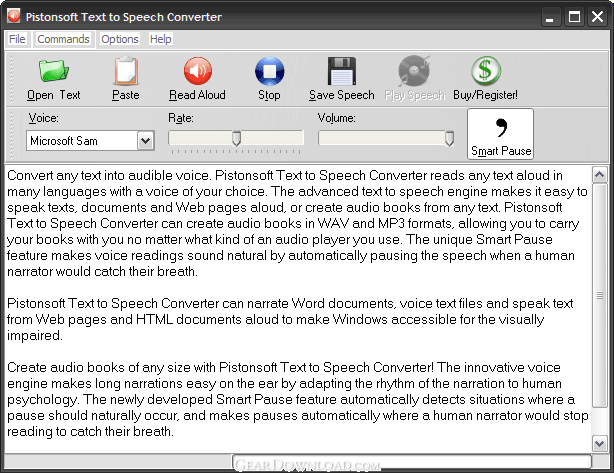This screenshot has height=473, width=614.
Task: Click the word "impaired." in the text
Action: (x=35, y=336)
